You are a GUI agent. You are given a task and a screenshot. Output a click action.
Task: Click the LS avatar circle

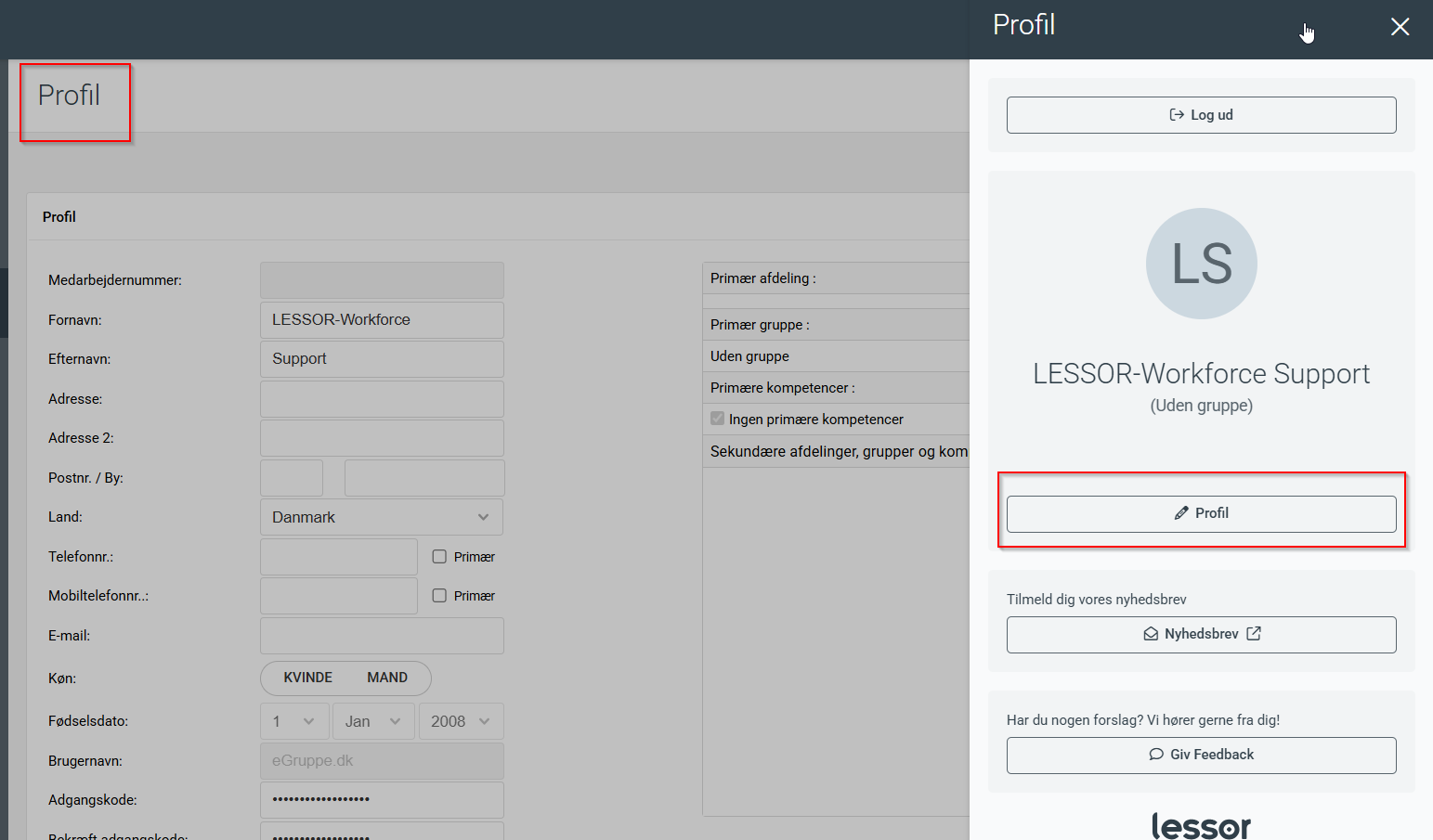tap(1201, 264)
